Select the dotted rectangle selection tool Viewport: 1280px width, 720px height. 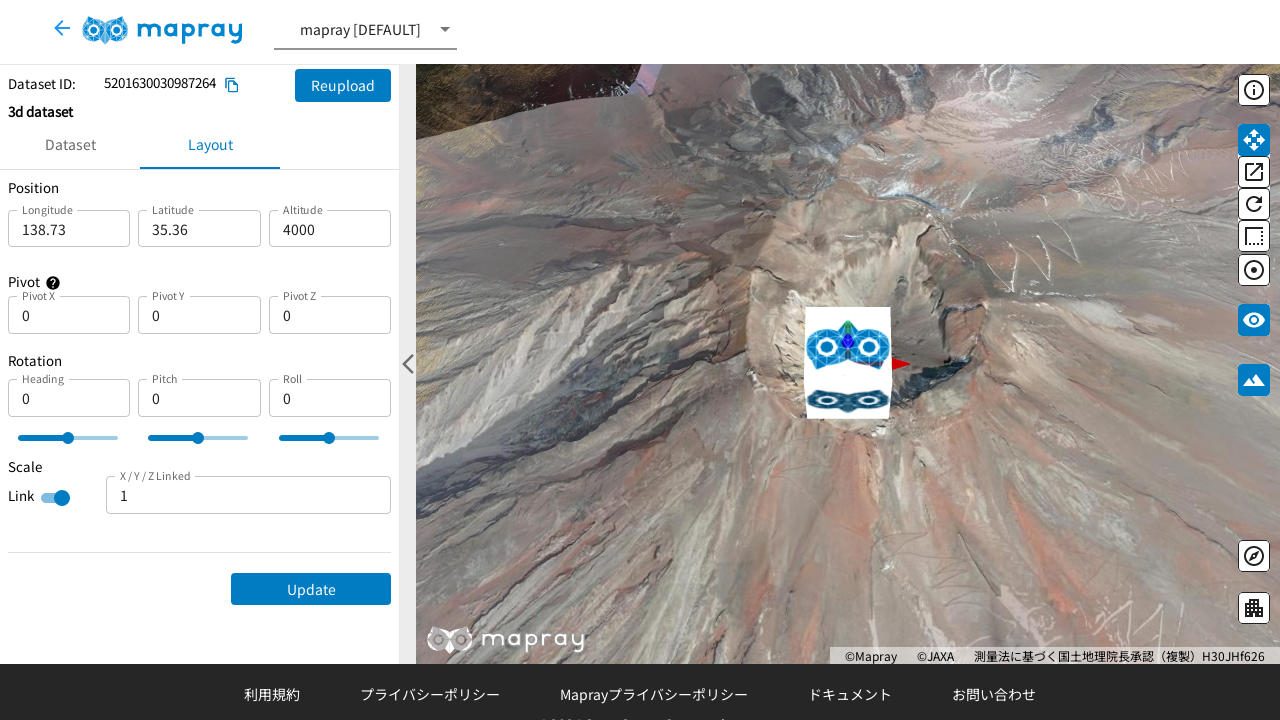tap(1254, 237)
